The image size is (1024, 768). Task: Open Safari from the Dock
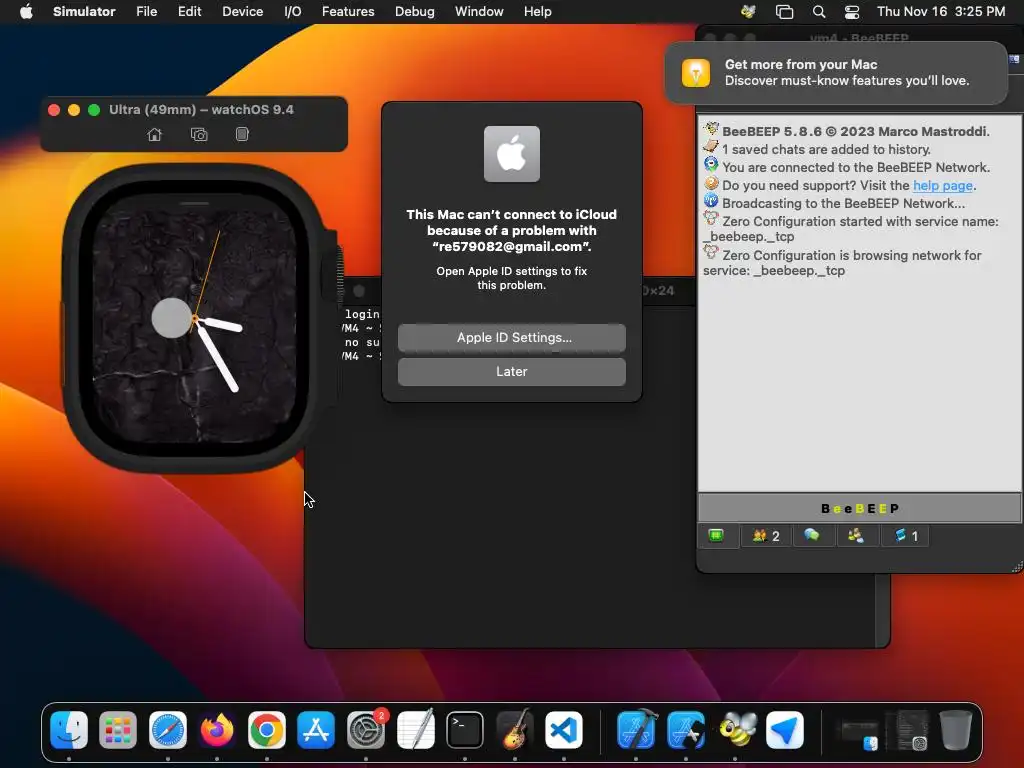pos(168,729)
